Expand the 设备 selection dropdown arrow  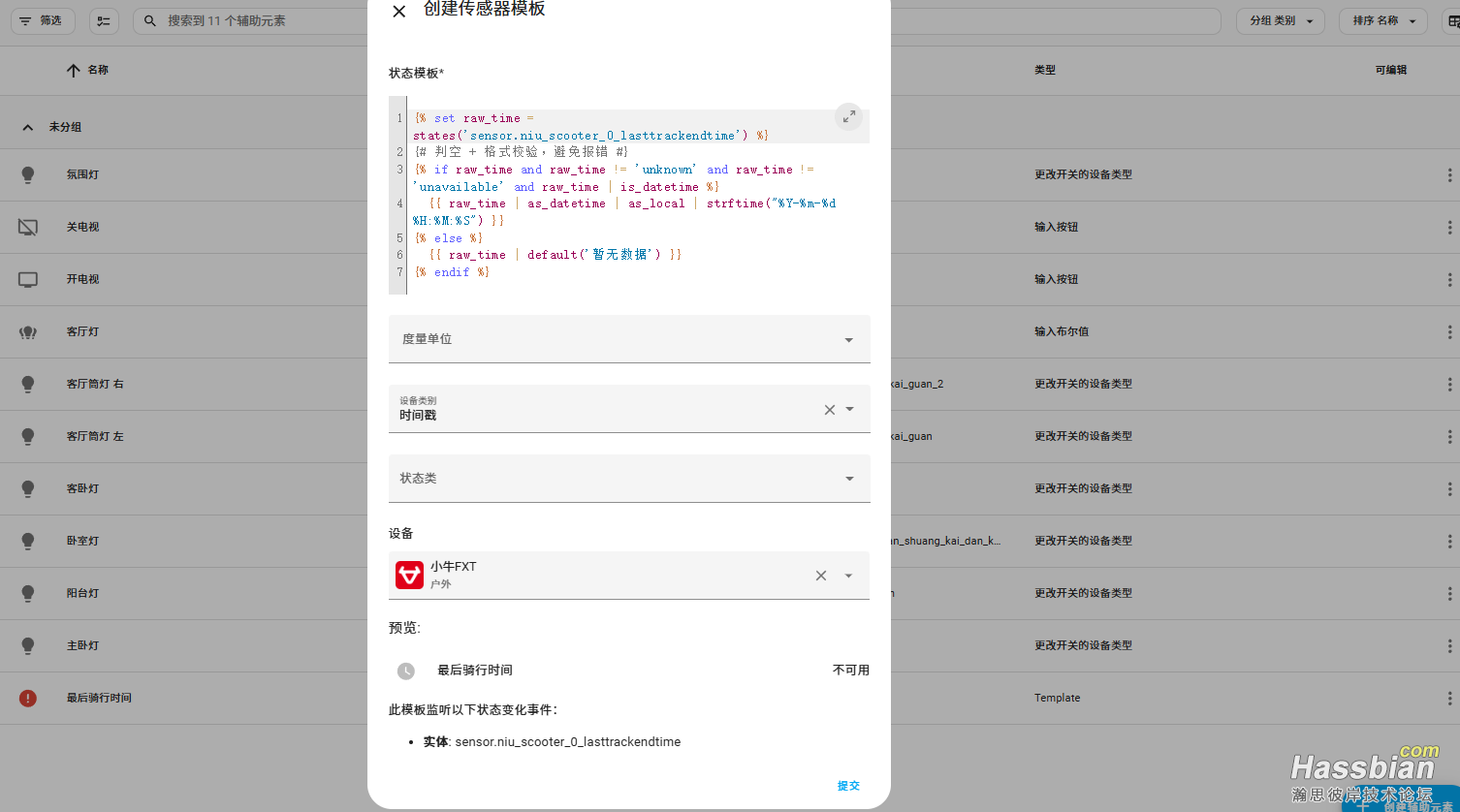848,576
